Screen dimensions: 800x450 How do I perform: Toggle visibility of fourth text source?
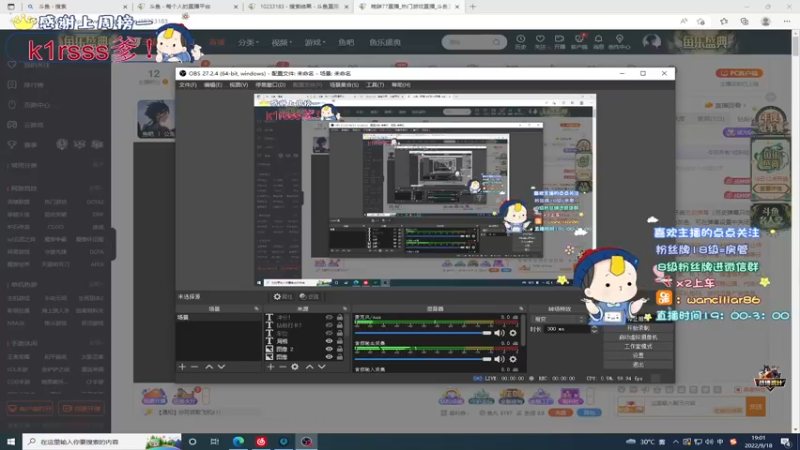point(329,341)
